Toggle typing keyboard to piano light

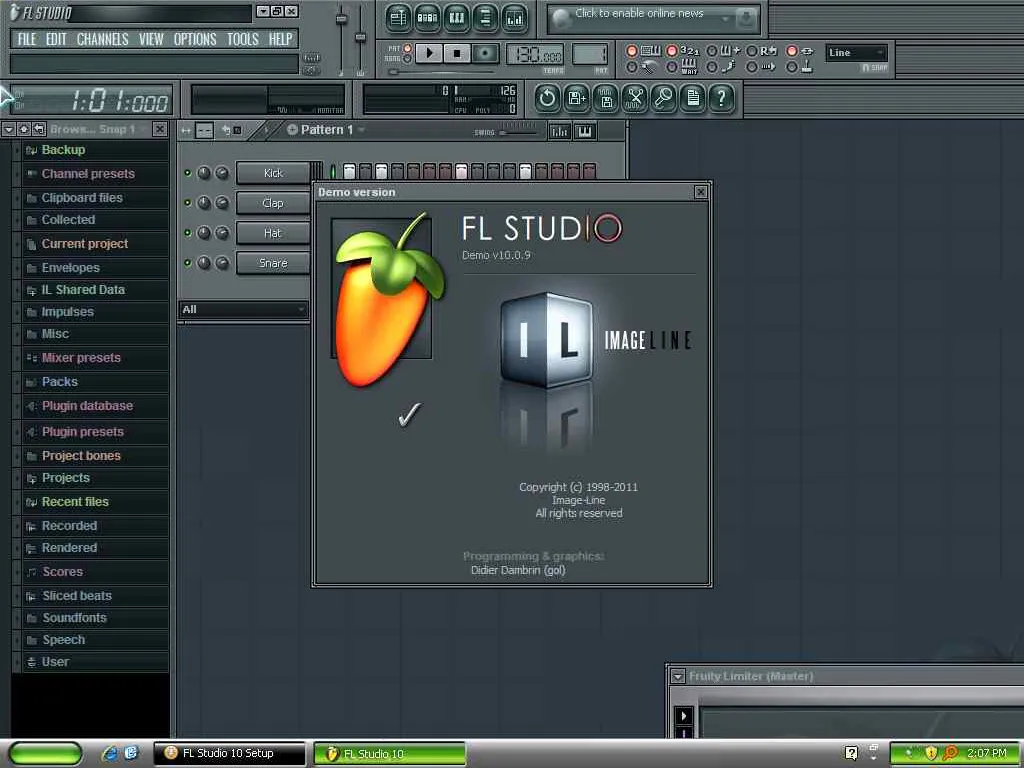tap(632, 51)
